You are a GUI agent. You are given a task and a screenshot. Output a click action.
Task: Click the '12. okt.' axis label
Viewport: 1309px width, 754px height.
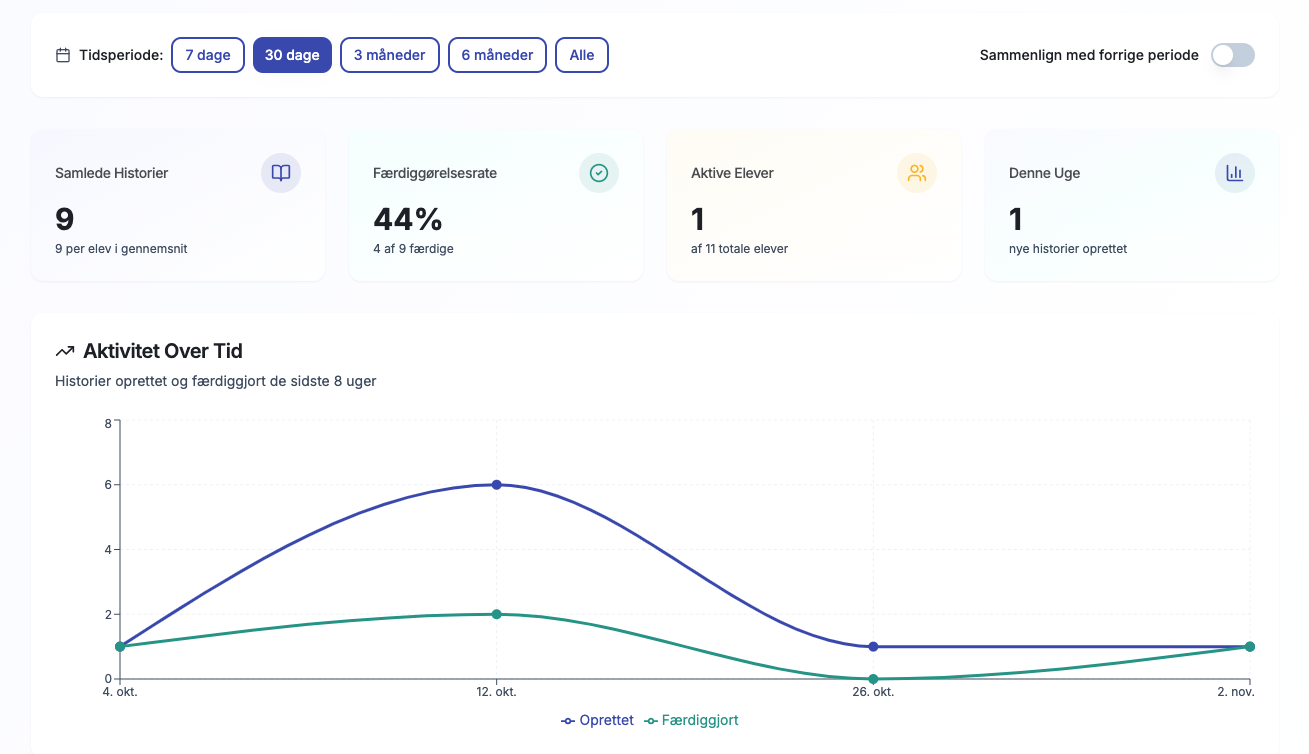tap(497, 692)
